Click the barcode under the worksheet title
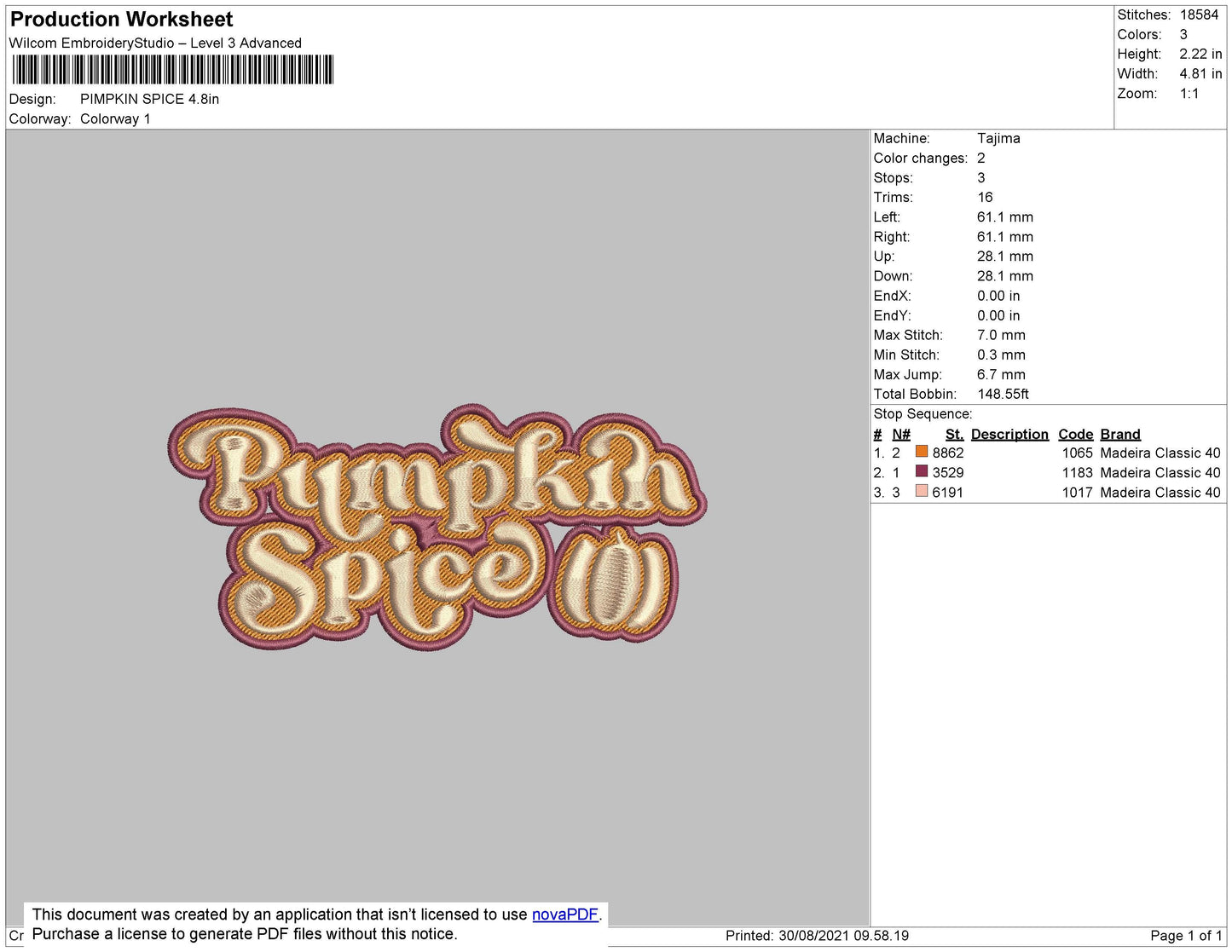 tap(173, 70)
